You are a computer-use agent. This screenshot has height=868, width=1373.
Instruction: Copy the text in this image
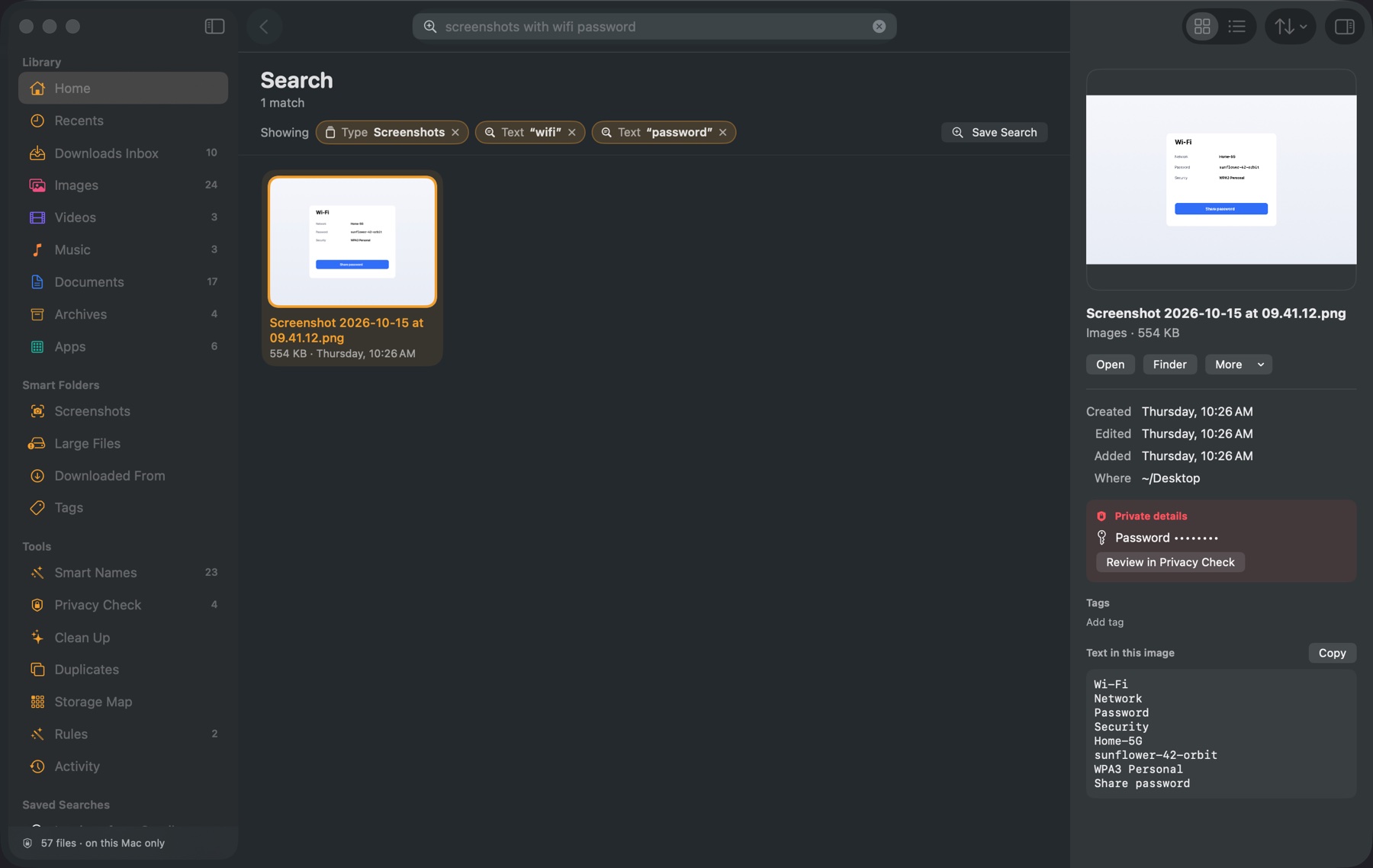1332,653
